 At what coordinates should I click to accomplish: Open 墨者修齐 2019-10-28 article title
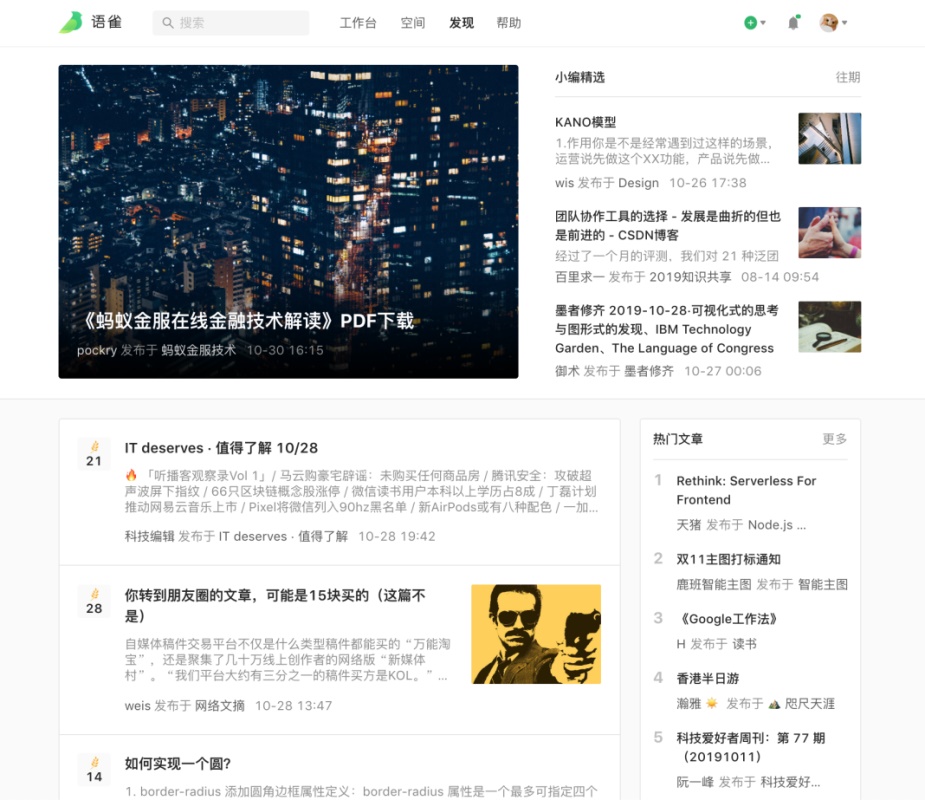tap(667, 329)
